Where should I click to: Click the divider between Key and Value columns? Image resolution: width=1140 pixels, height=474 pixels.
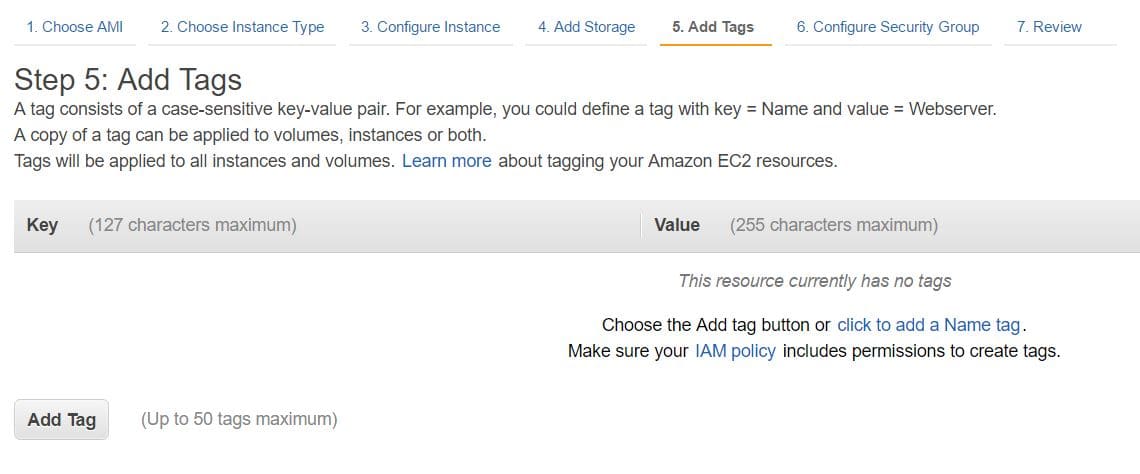(640, 226)
